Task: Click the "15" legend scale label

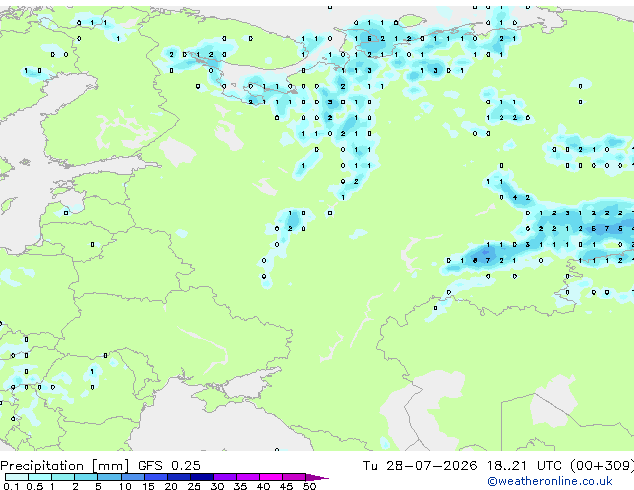Action: (x=148, y=486)
